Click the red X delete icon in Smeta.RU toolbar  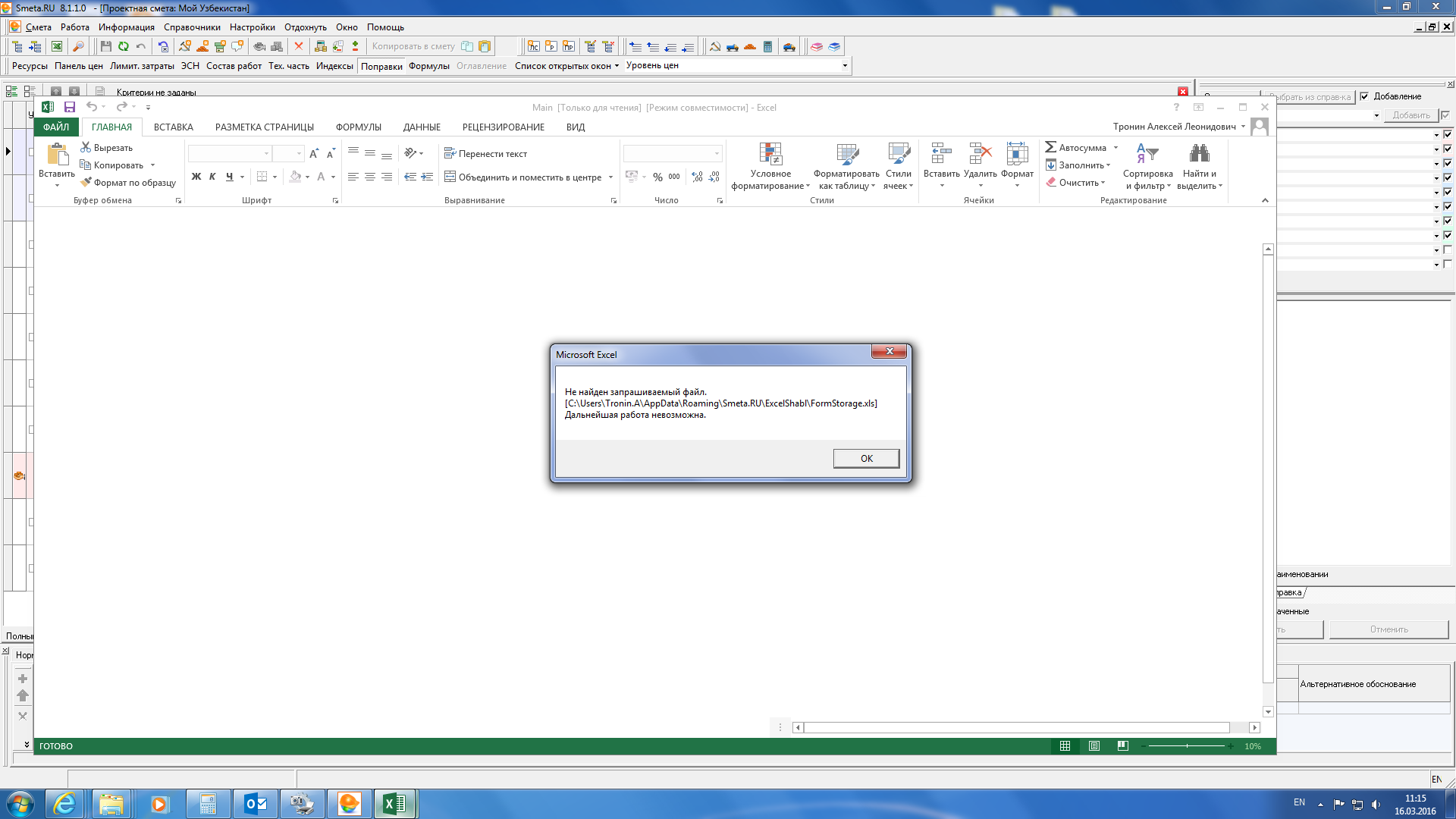299,46
